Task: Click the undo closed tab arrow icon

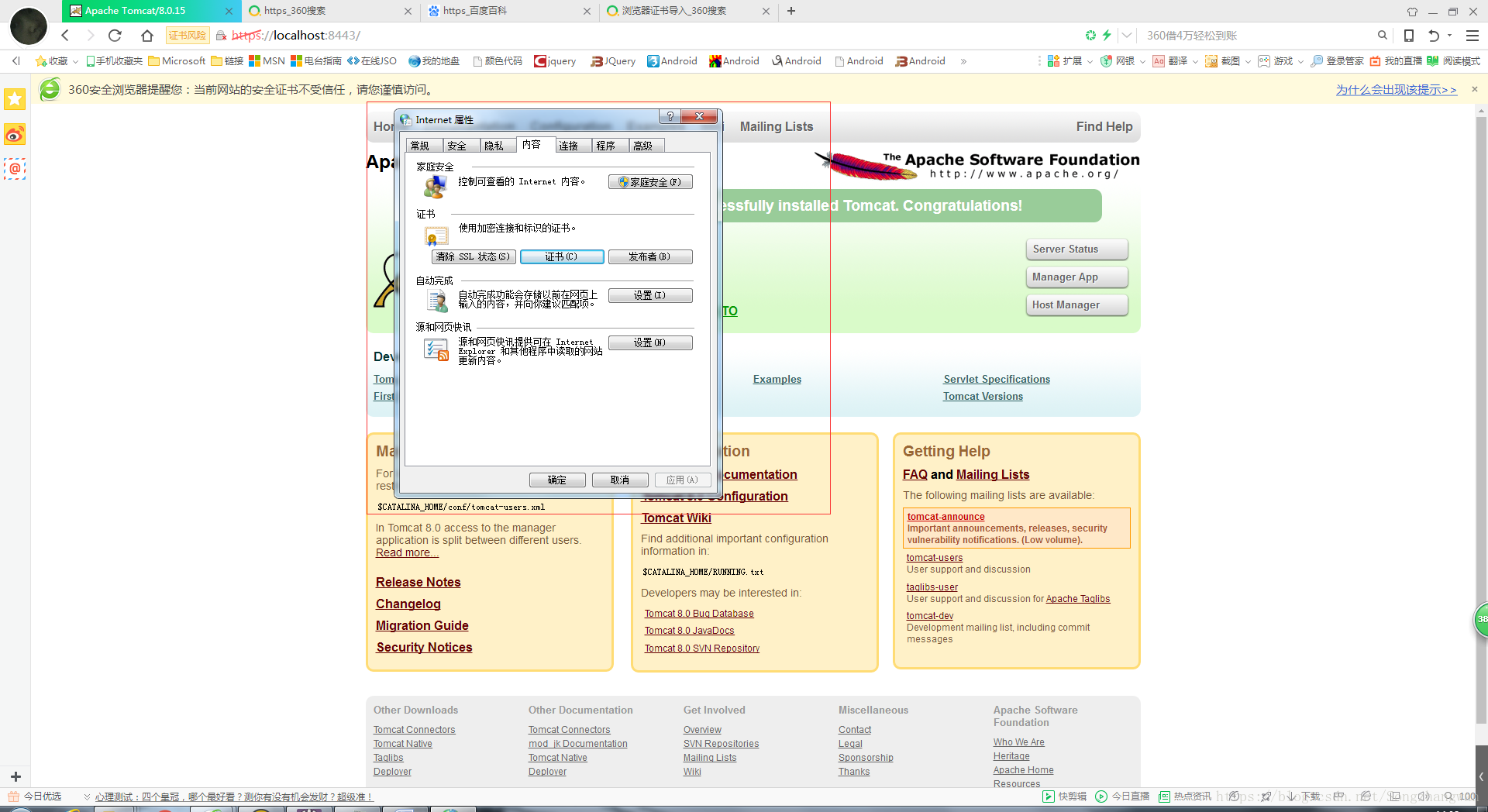Action: [1434, 35]
